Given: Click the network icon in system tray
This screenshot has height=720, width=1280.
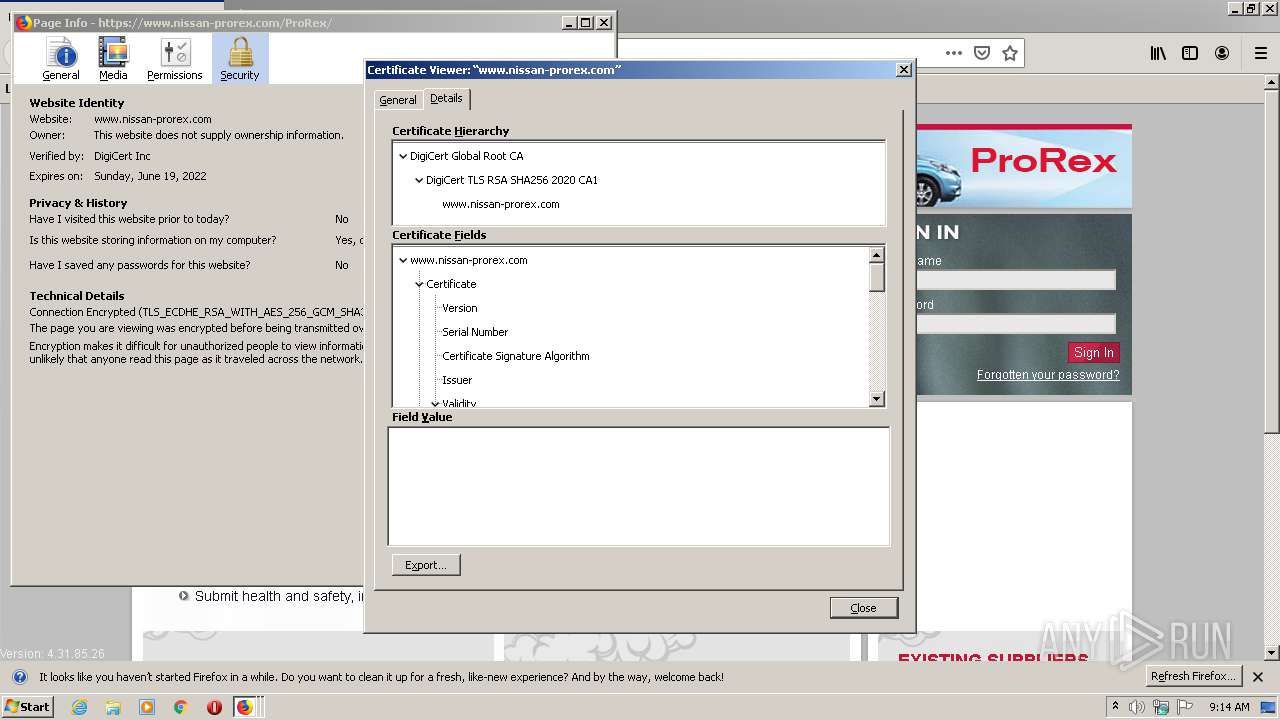Looking at the screenshot, I should [x=1161, y=707].
